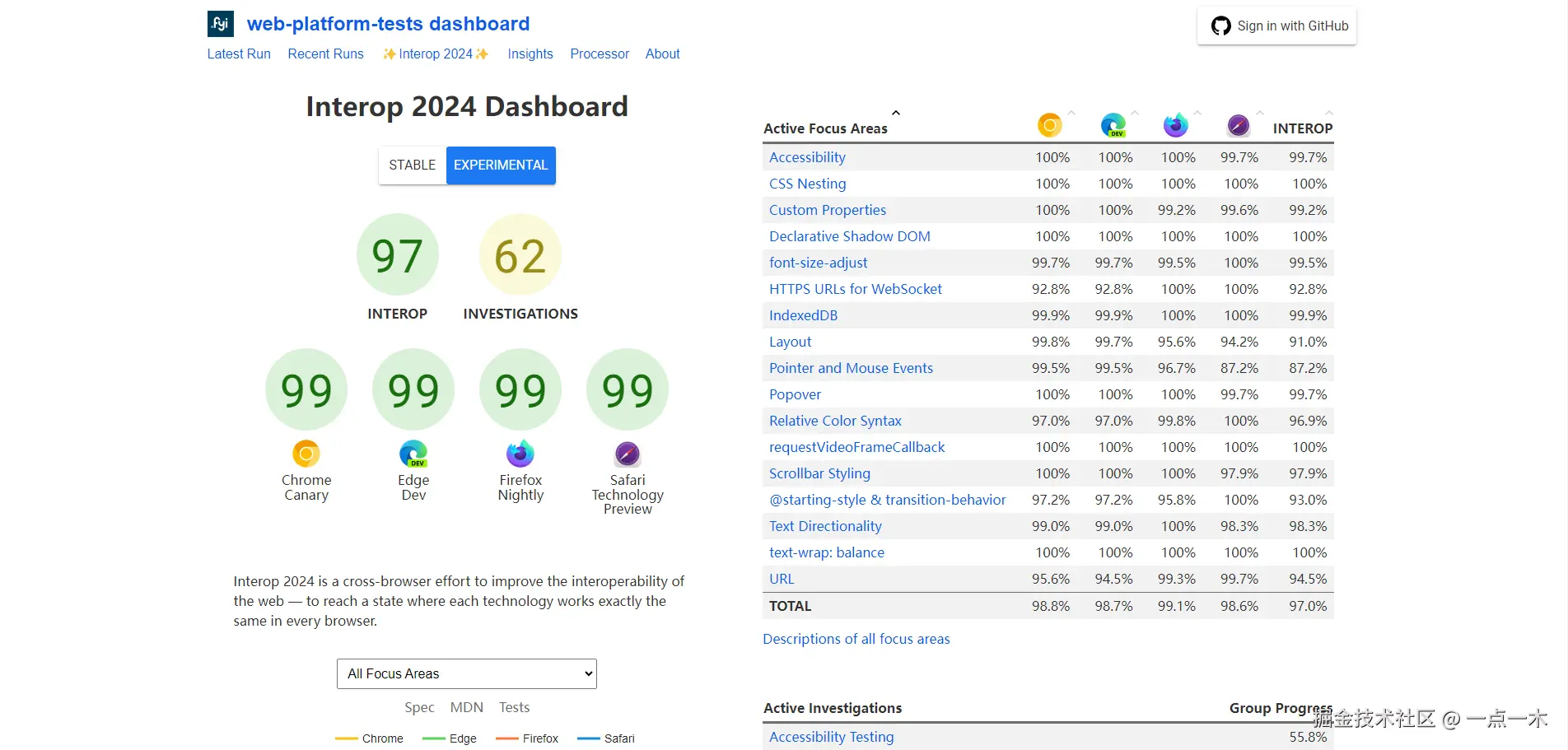Click the Tests link below the dropdown
The image size is (1568, 750).
(x=515, y=707)
